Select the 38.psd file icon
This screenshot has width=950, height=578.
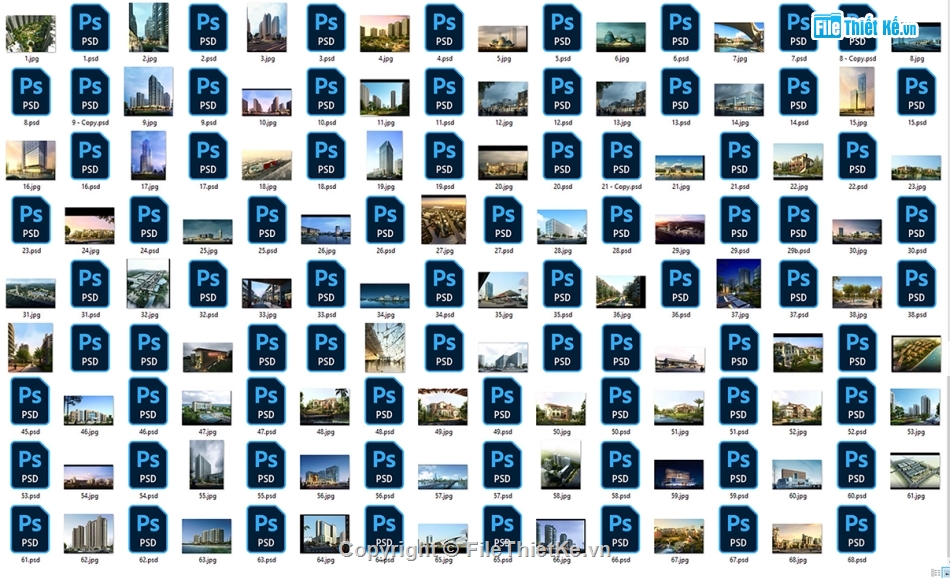(916, 284)
